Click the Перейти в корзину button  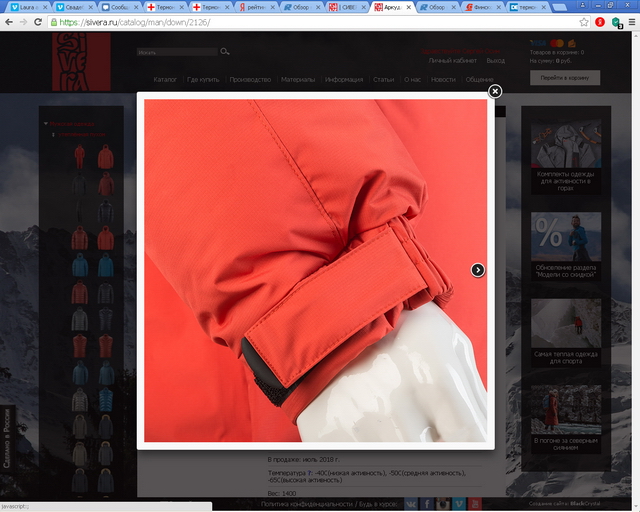point(565,78)
